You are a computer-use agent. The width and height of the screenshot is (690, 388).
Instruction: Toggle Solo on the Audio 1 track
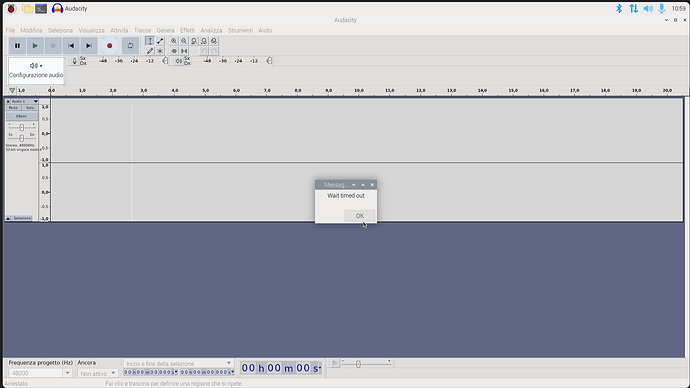pos(30,108)
